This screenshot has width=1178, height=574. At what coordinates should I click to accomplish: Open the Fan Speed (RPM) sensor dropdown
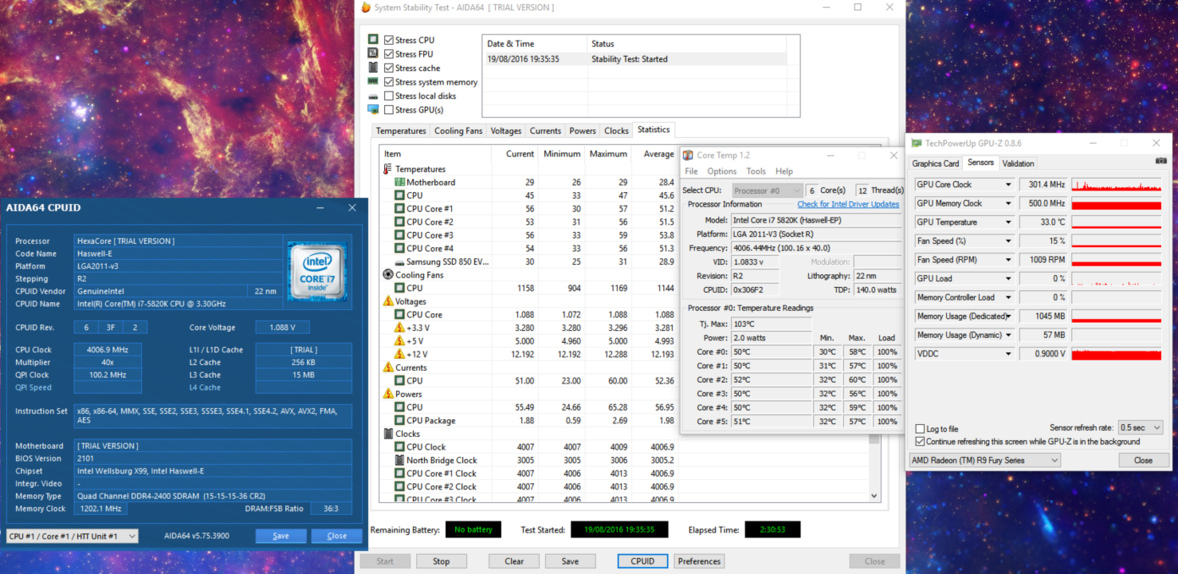click(x=1008, y=259)
